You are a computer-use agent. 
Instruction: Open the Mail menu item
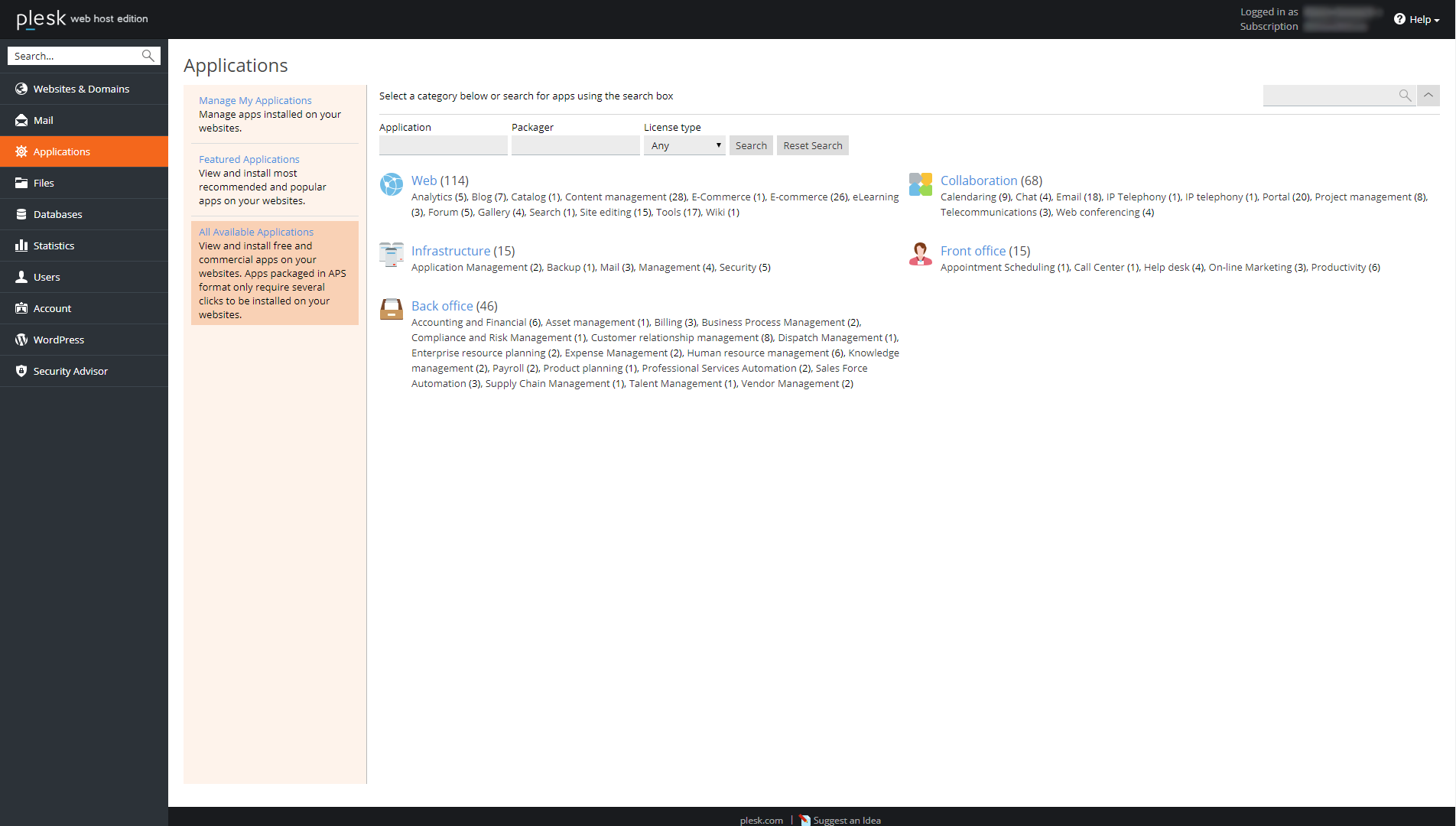click(x=84, y=120)
